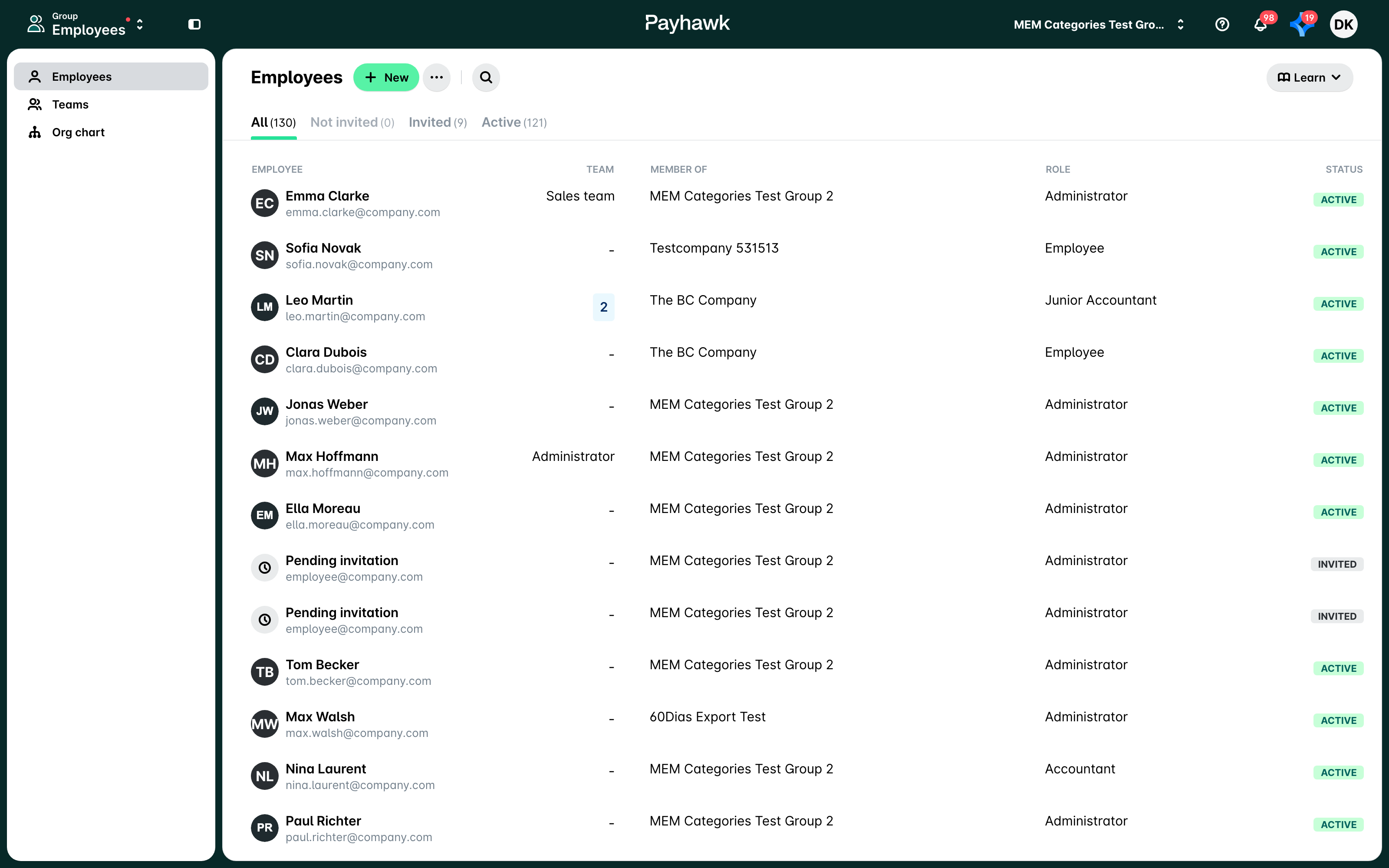Click Nina Laurent's NL avatar
Viewport: 1389px width, 868px height.
(265, 776)
